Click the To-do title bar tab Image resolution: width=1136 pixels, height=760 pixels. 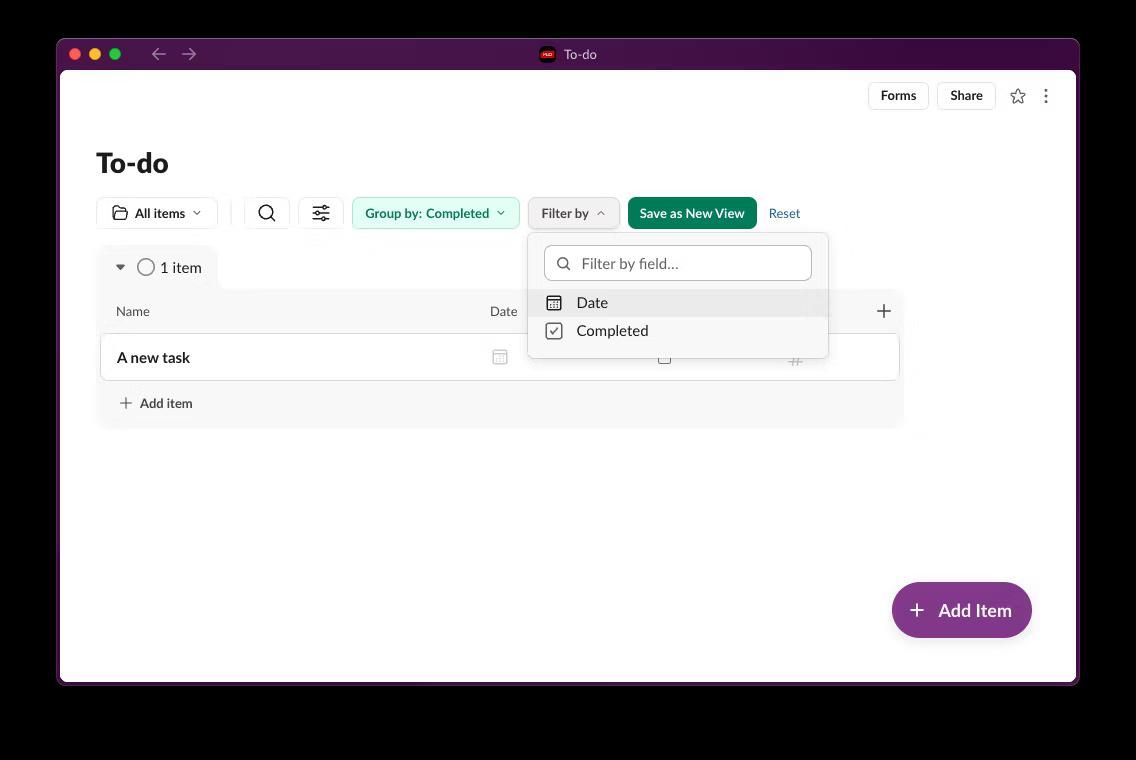(x=568, y=54)
